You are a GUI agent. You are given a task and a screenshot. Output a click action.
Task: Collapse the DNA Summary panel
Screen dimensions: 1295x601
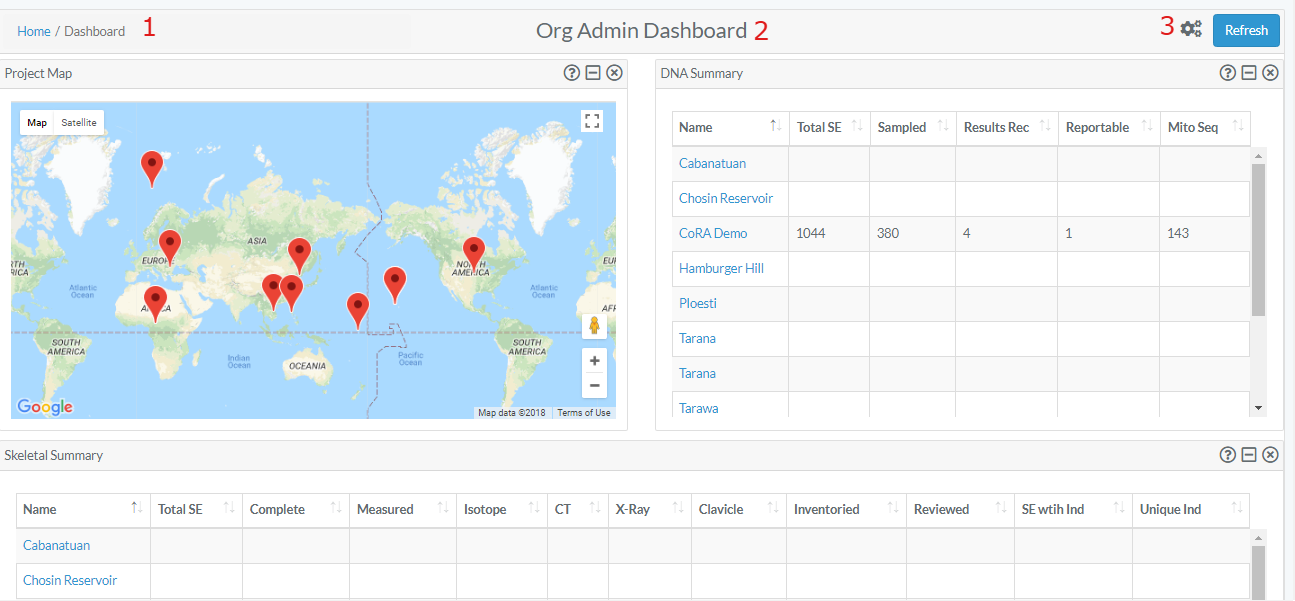(x=1249, y=73)
